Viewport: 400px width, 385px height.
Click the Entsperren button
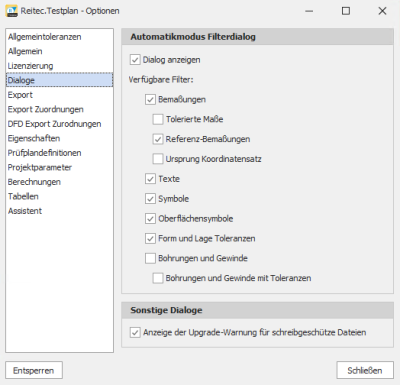(x=34, y=370)
